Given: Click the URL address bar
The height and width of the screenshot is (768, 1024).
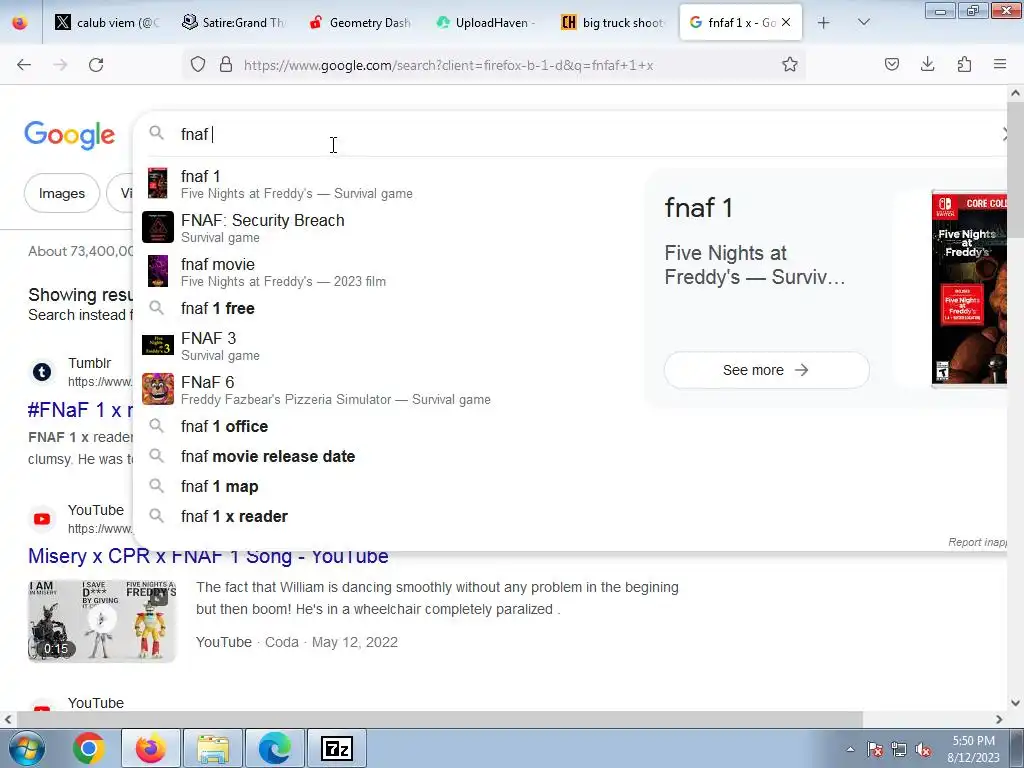Looking at the screenshot, I should 493,65.
